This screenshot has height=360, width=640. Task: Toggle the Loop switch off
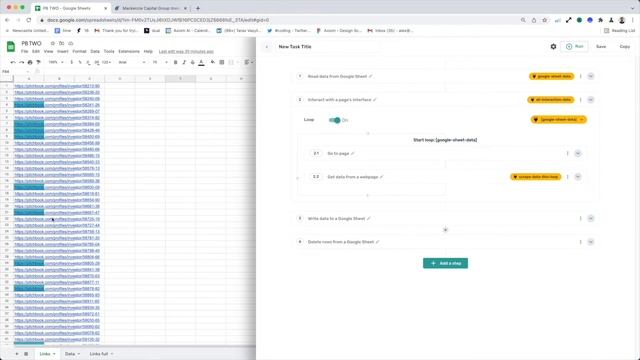(x=335, y=120)
